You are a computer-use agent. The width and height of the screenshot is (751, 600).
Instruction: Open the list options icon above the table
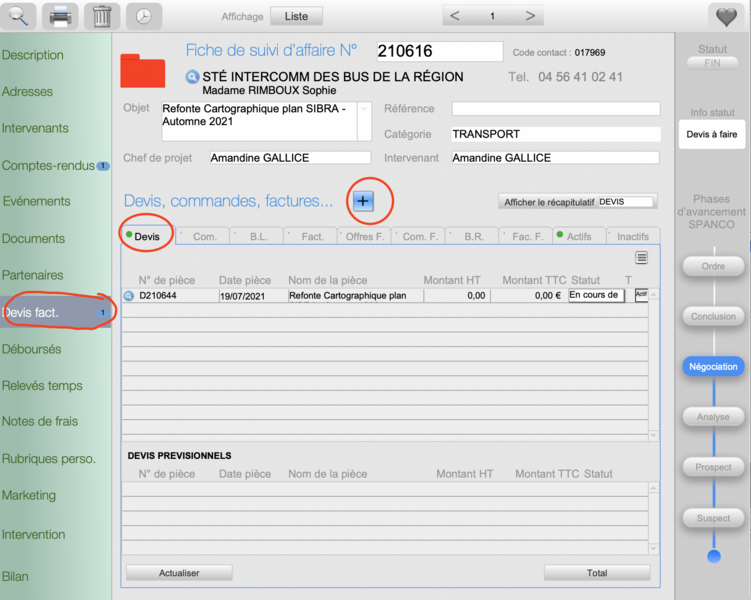(x=641, y=258)
